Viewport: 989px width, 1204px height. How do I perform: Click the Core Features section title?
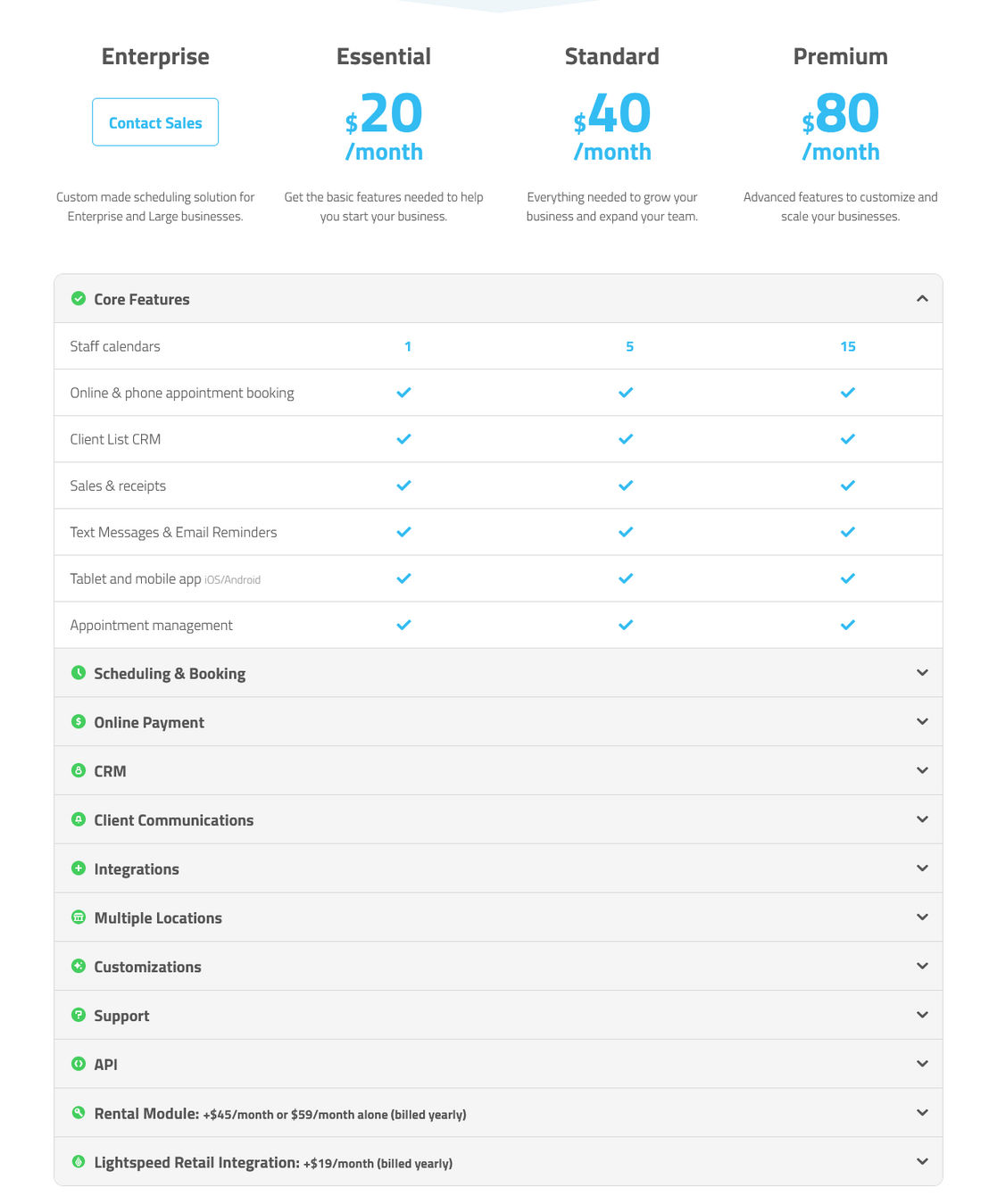142,299
